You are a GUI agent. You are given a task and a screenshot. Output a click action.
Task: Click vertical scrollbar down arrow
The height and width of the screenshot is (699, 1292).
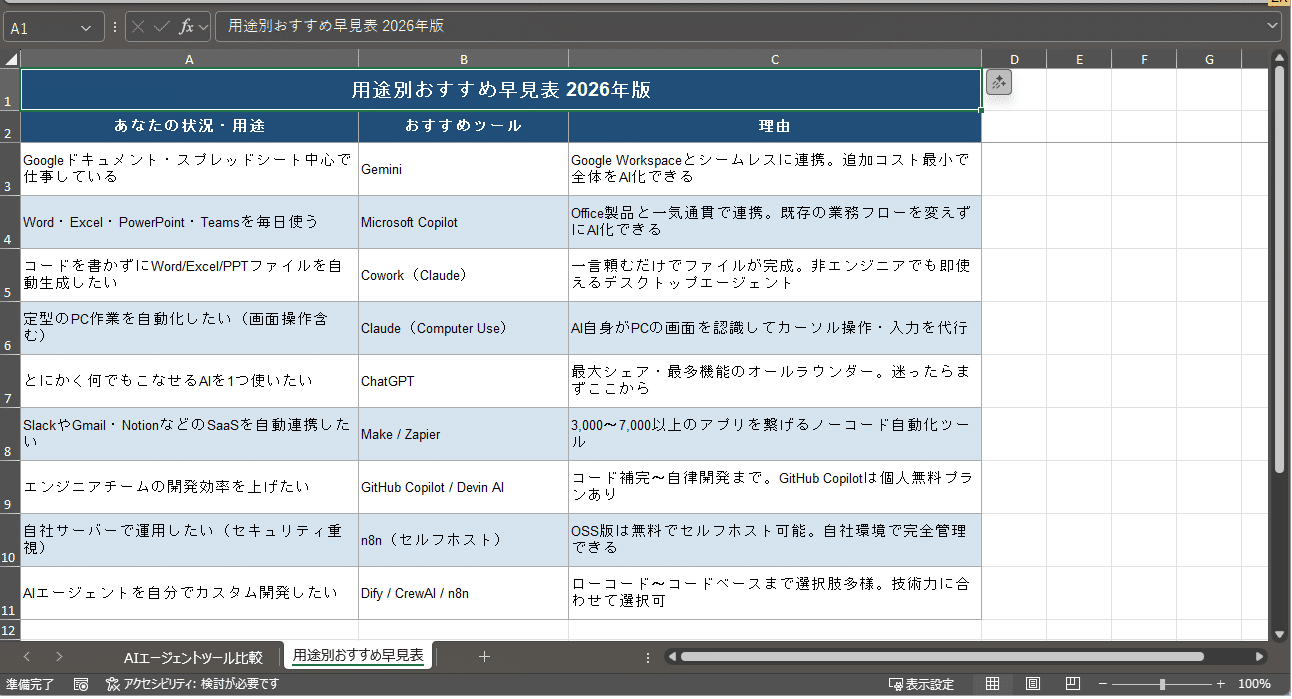[1278, 634]
